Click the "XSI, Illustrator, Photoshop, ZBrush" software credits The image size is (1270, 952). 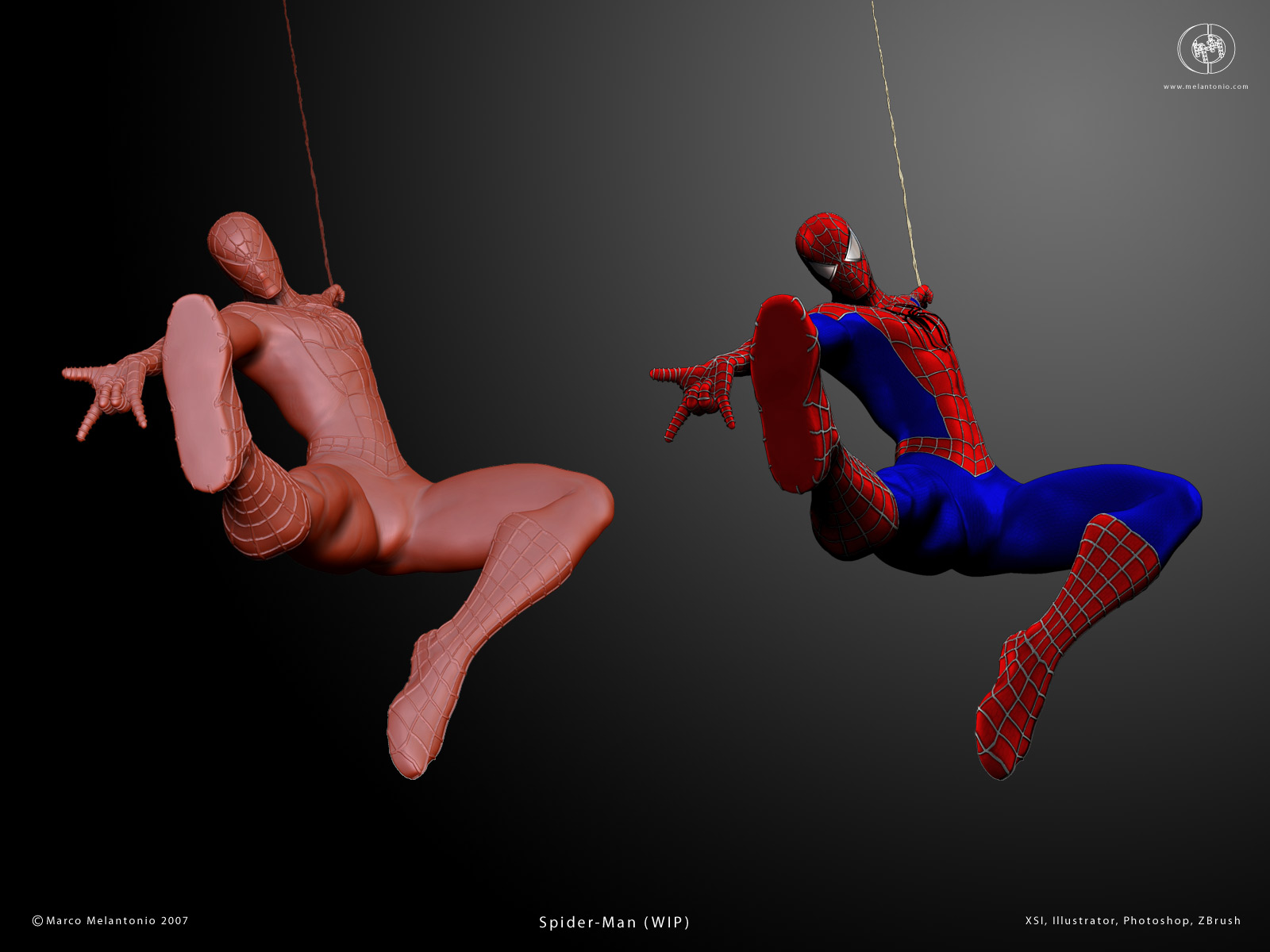(1133, 920)
